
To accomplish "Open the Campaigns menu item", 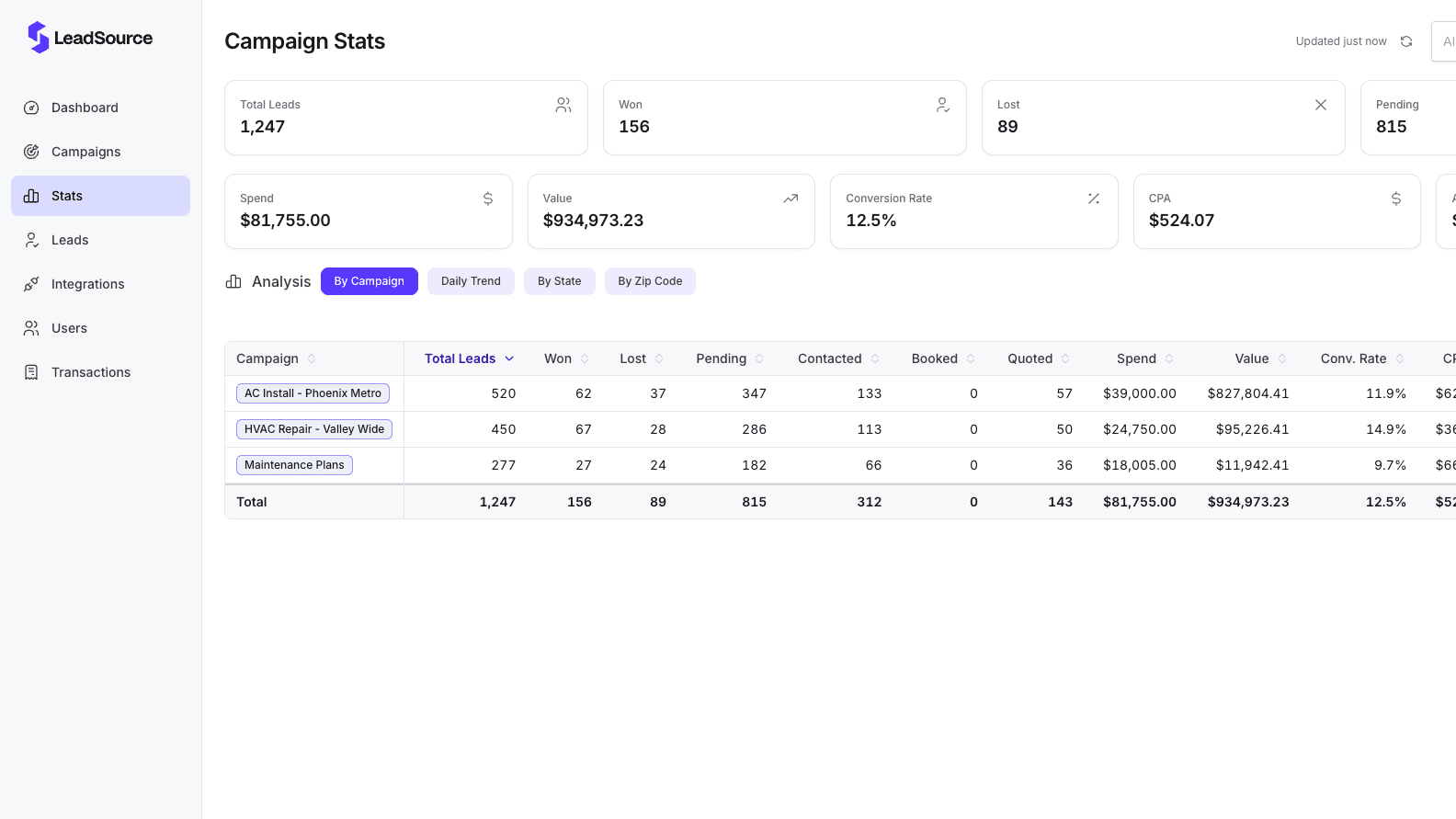I will 100,152.
